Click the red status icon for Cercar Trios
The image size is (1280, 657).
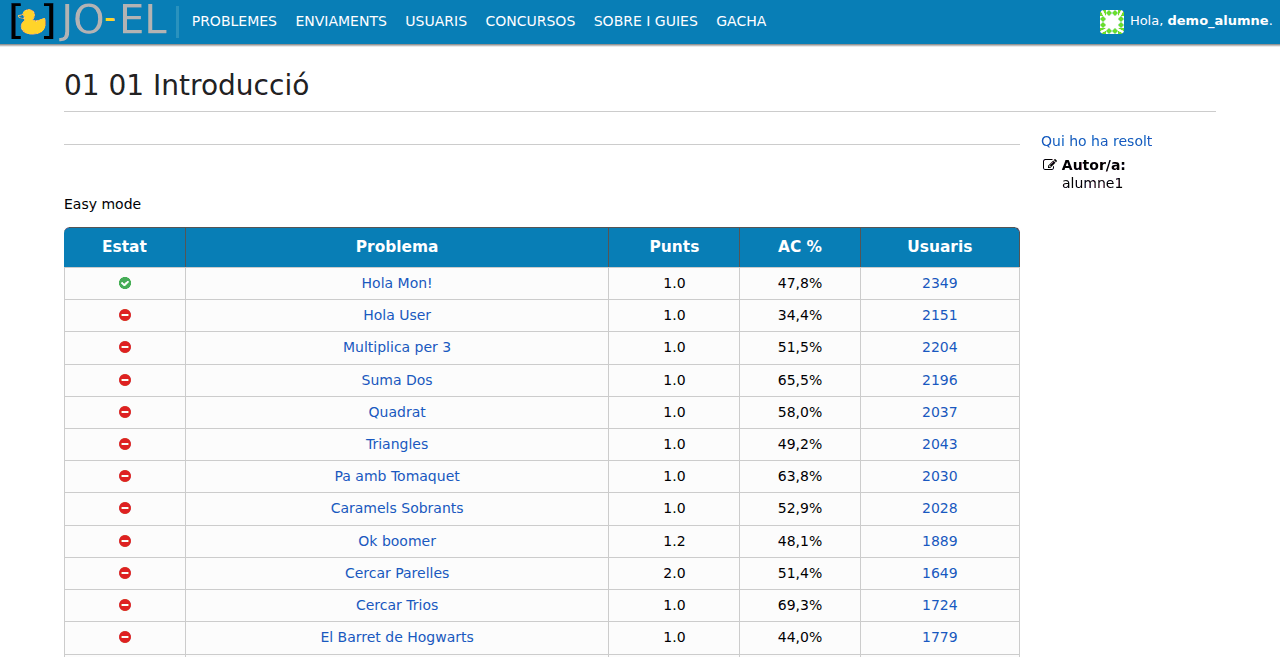pyautogui.click(x=125, y=605)
